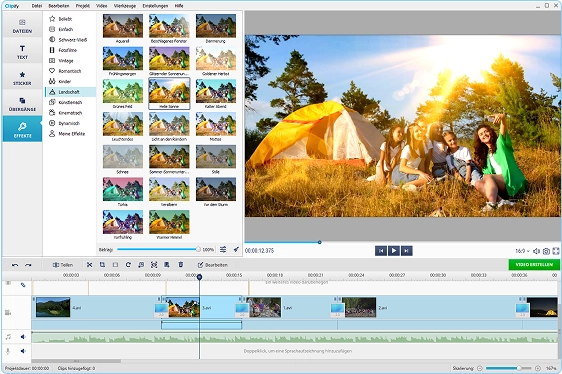Jump to next frame in the player
Screen dimensions: 562x374
click(406, 251)
